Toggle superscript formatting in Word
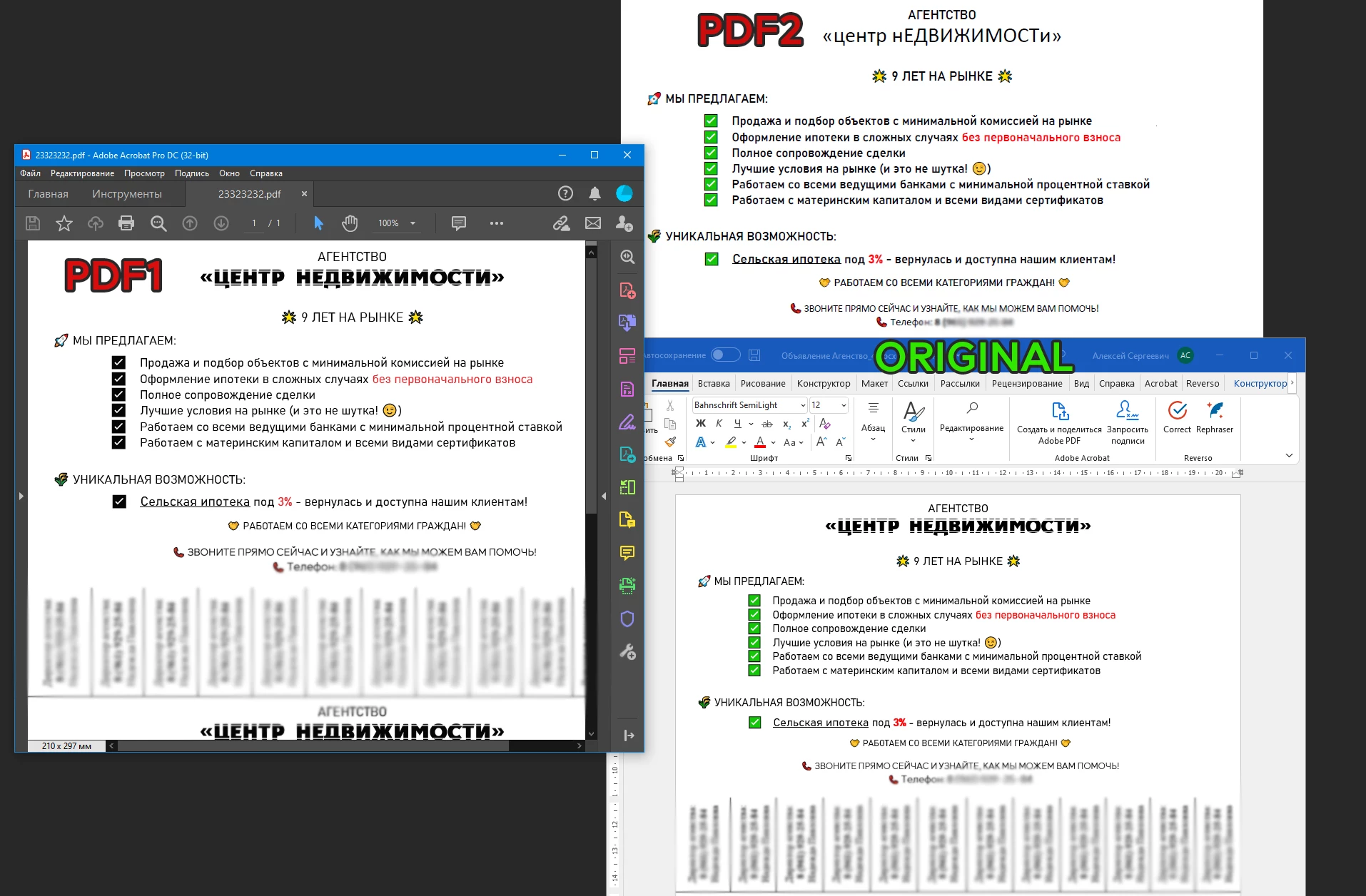The height and width of the screenshot is (896, 1366). 805,424
